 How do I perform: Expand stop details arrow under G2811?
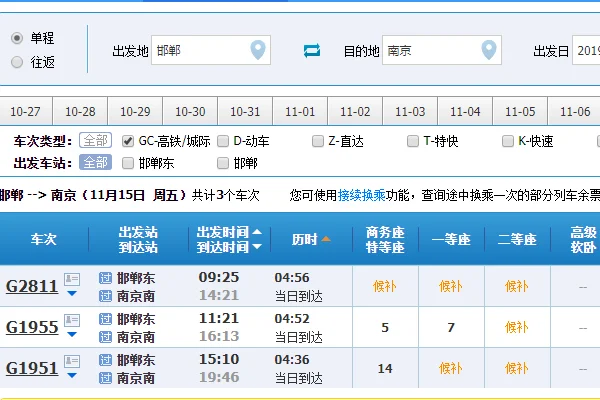pos(72,294)
